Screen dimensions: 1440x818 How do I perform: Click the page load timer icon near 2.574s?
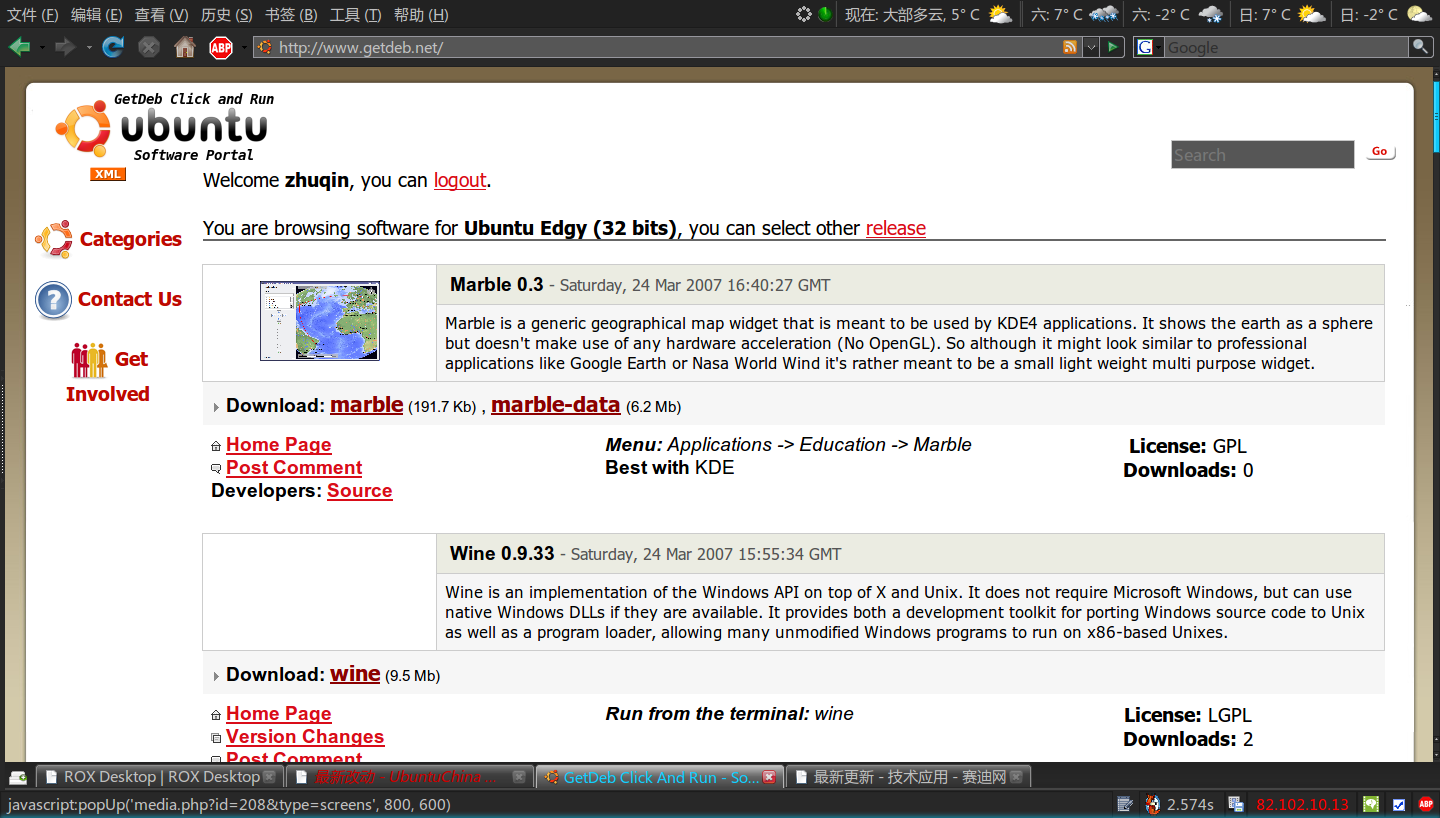[x=1153, y=804]
